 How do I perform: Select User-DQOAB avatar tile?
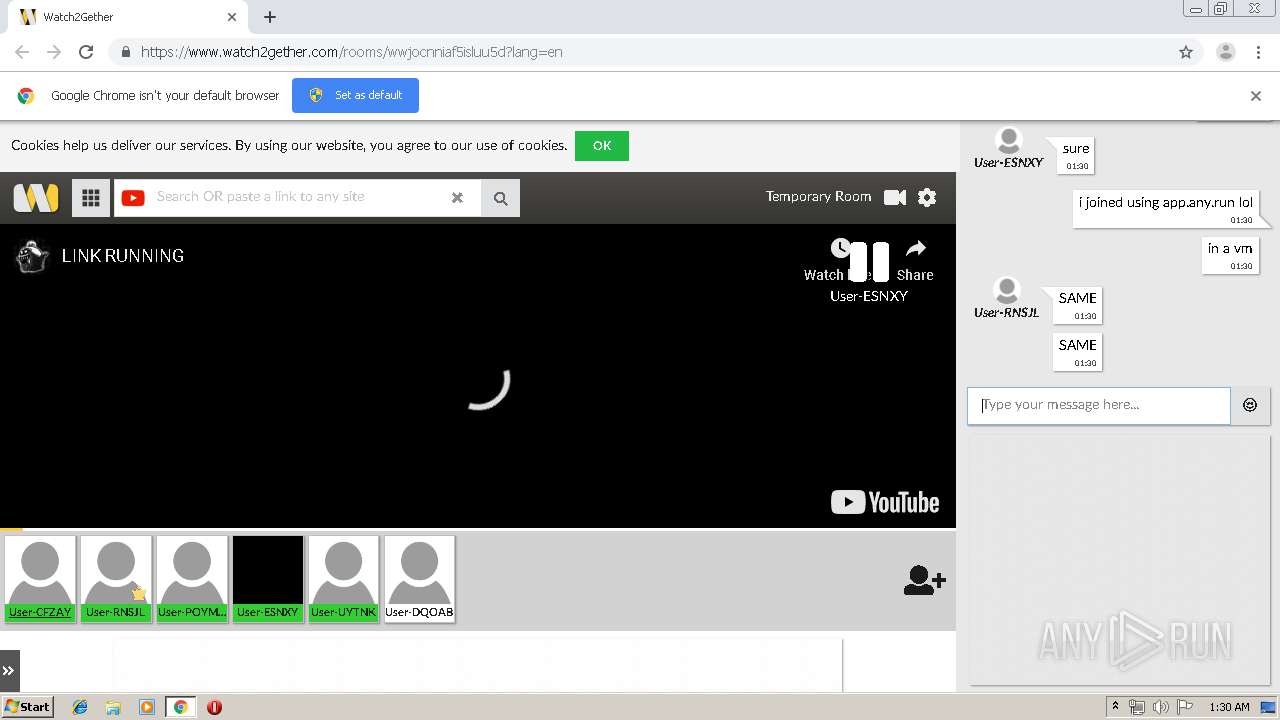tap(419, 579)
